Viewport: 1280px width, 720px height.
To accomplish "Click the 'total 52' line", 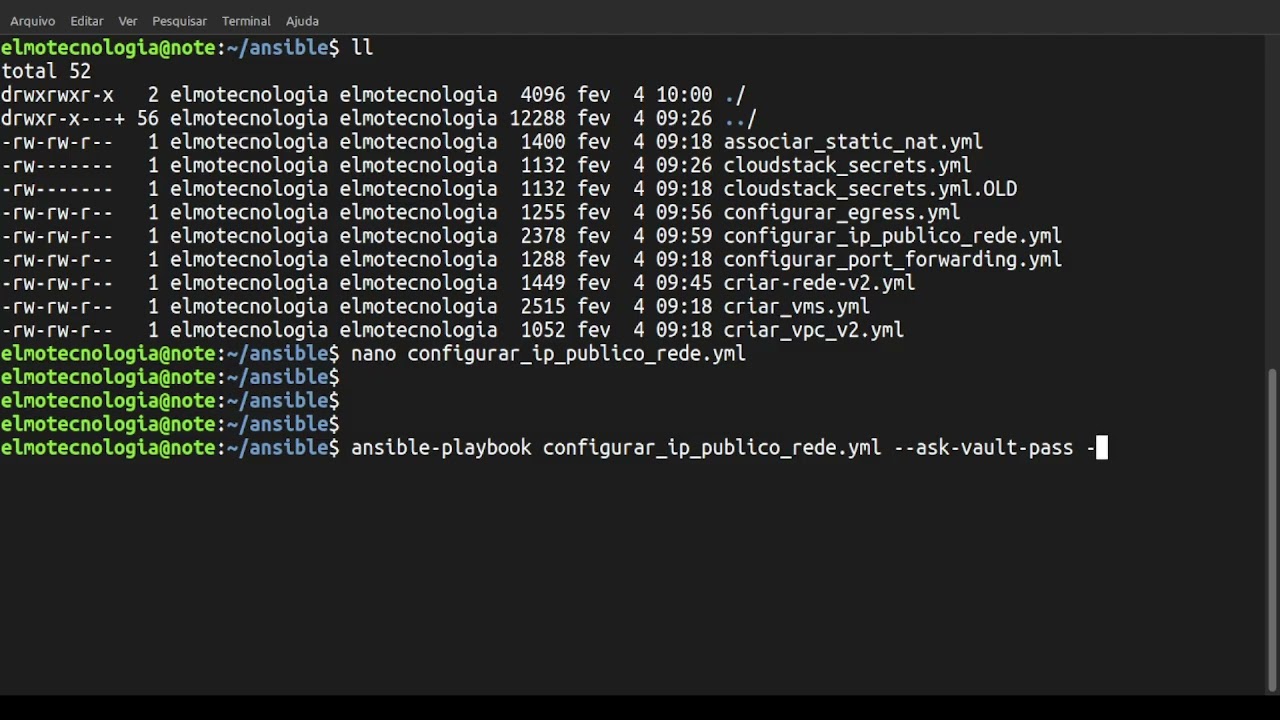I will pyautogui.click(x=46, y=71).
